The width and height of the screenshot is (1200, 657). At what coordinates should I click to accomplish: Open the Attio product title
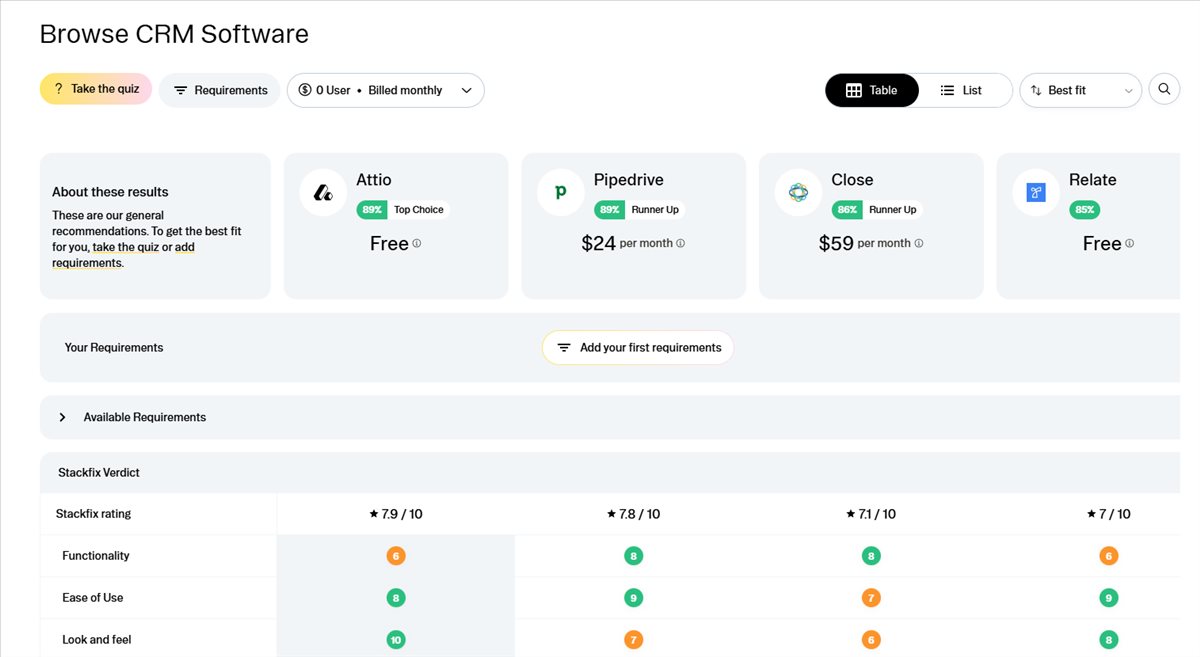[374, 180]
